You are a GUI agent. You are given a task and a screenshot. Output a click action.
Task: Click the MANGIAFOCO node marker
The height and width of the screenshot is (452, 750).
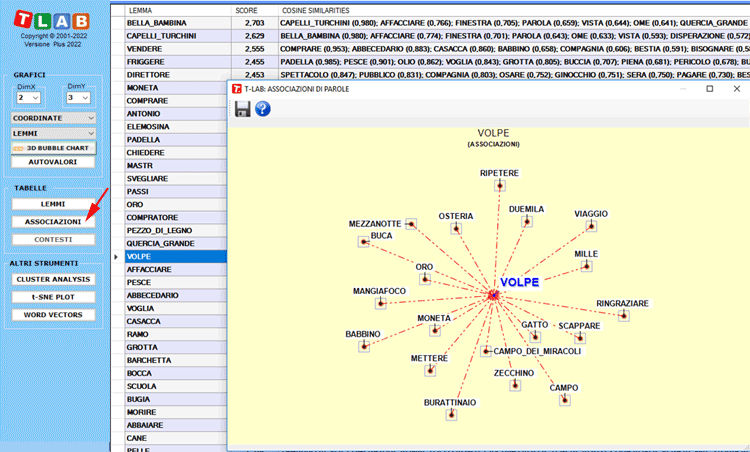click(381, 303)
